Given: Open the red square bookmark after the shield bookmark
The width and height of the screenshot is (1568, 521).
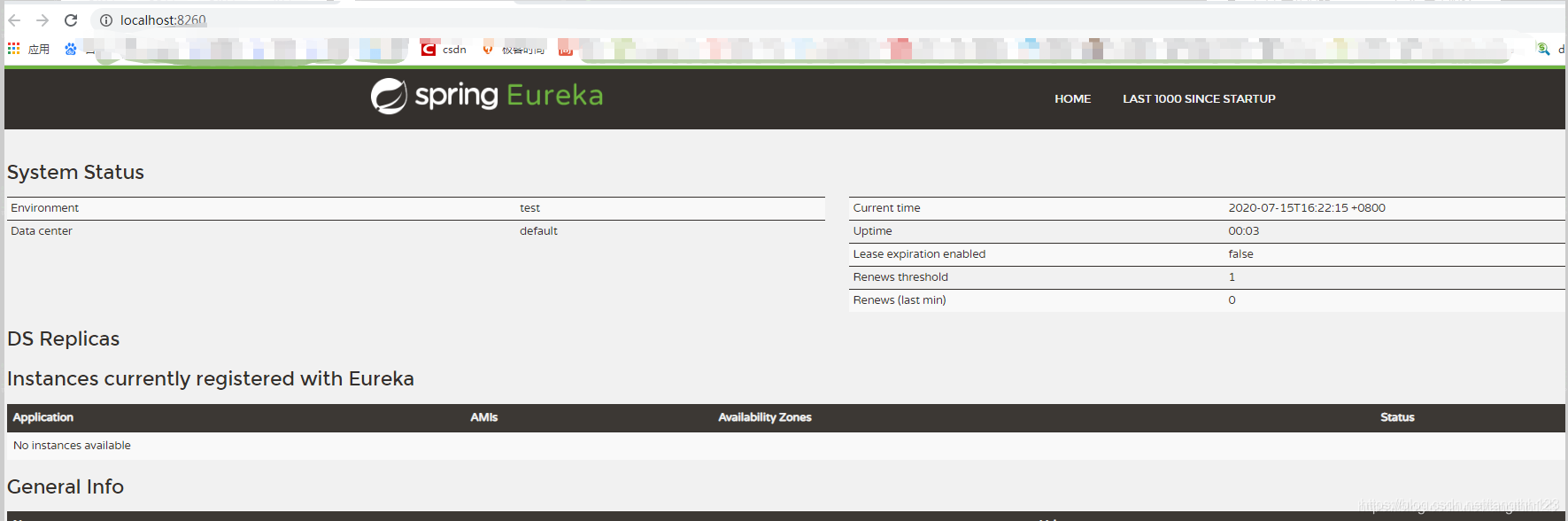Looking at the screenshot, I should click(x=566, y=50).
